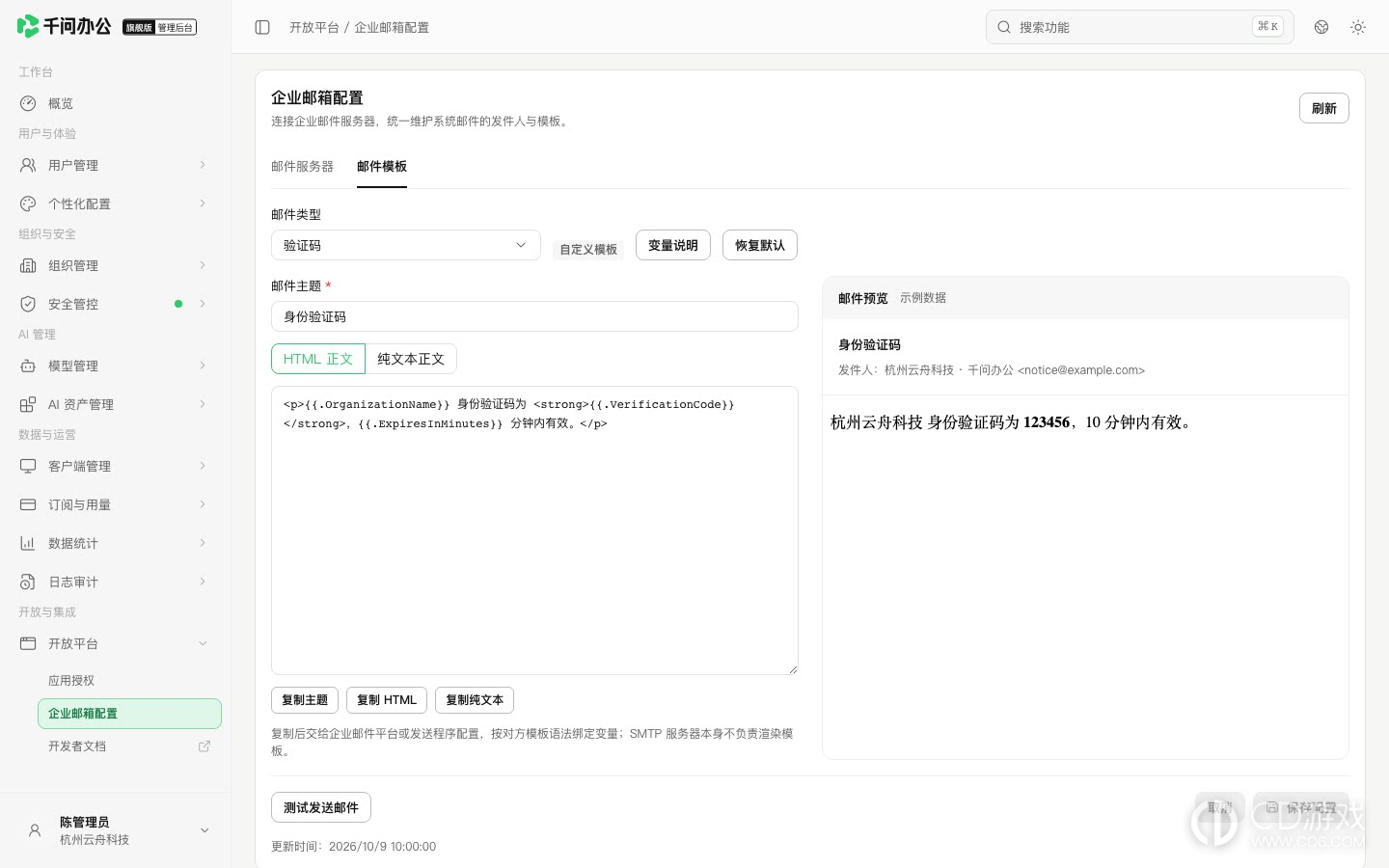
Task: Focus the 邮件主题 input field
Action: (534, 316)
